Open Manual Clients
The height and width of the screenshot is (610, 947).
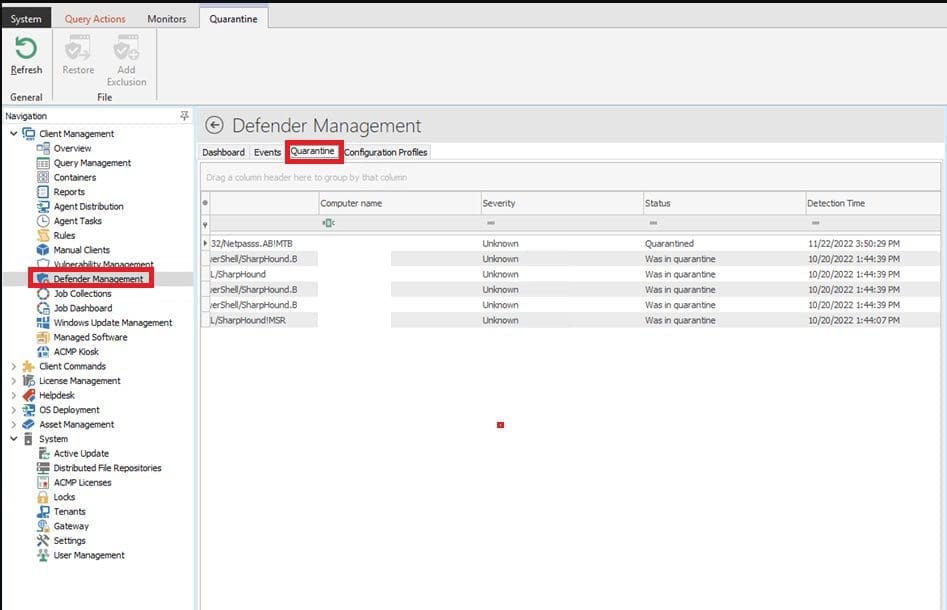pyautogui.click(x=82, y=250)
